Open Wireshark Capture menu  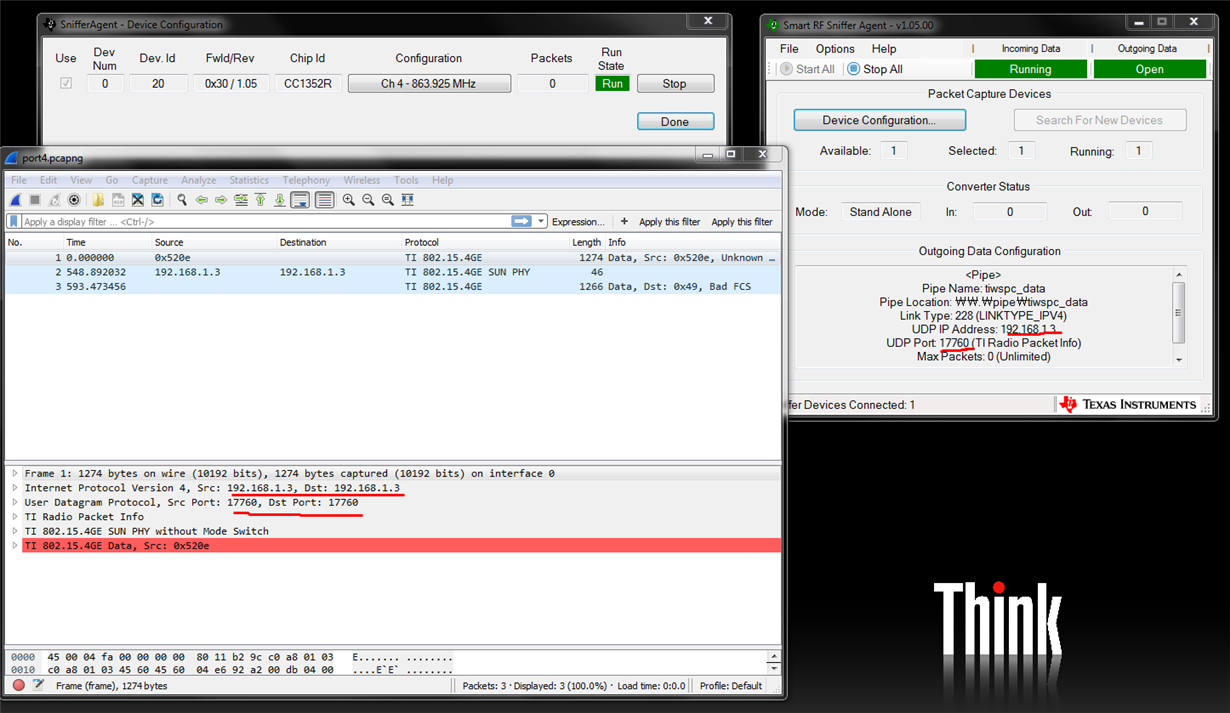point(150,180)
